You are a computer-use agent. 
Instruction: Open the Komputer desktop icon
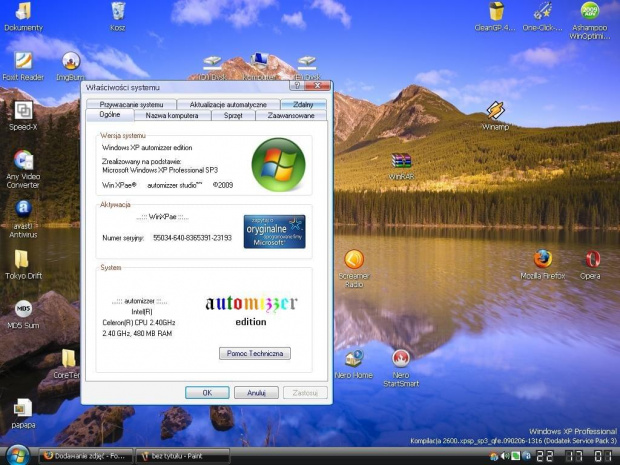pyautogui.click(x=259, y=64)
